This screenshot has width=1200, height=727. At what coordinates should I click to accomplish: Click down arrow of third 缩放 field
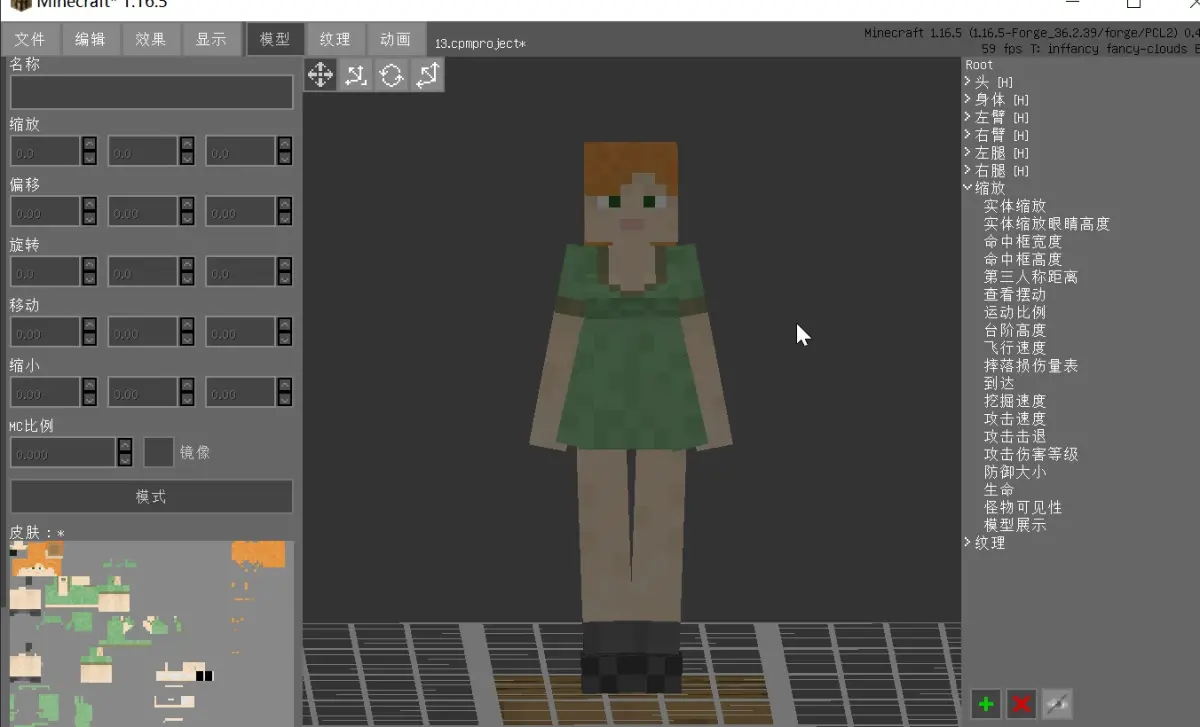point(286,158)
